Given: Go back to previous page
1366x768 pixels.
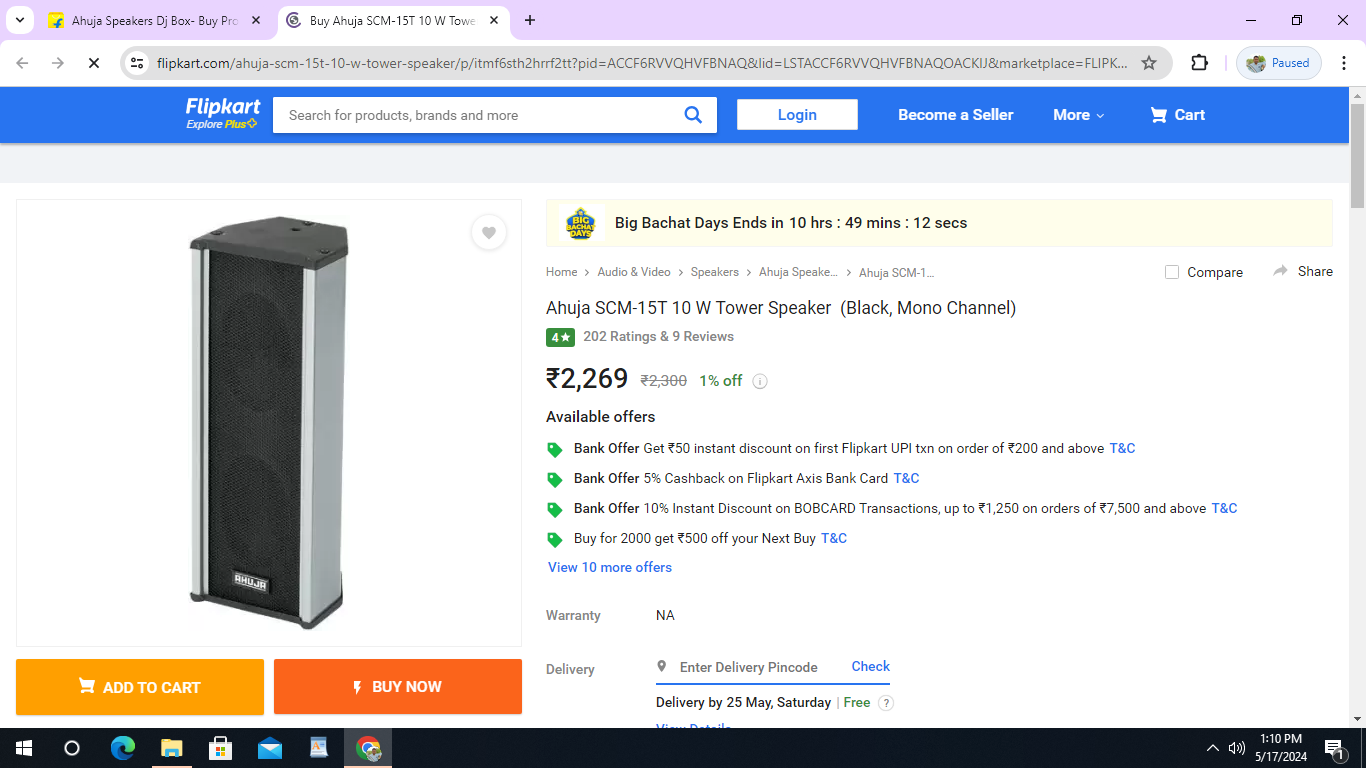Looking at the screenshot, I should click(22, 63).
